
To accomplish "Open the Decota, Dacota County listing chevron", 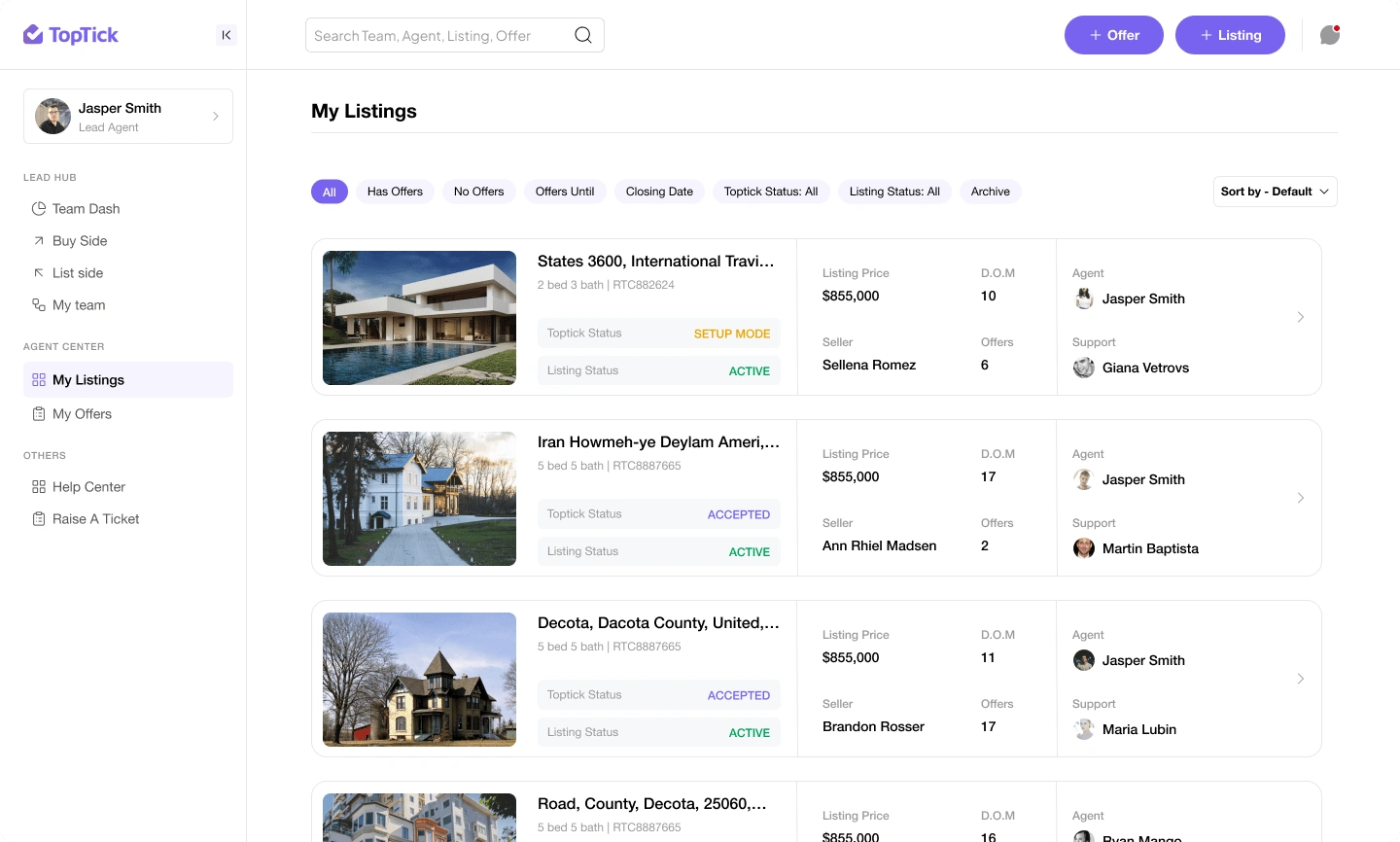I will [1301, 679].
